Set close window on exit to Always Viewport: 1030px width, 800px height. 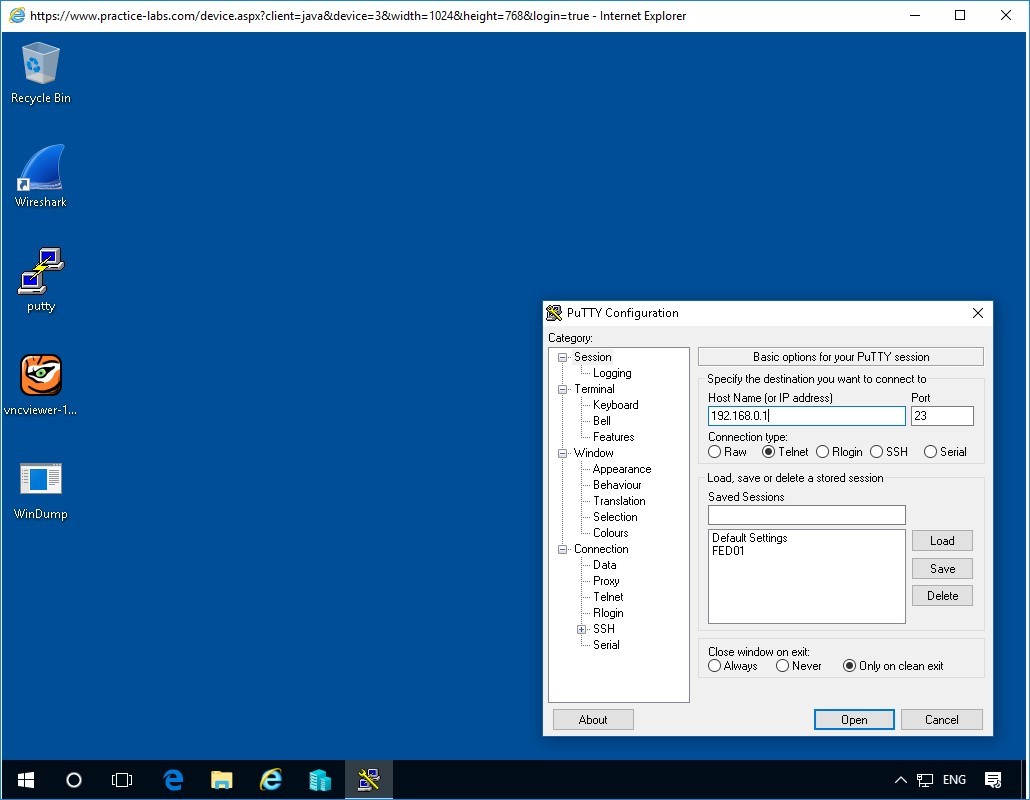coord(732,666)
